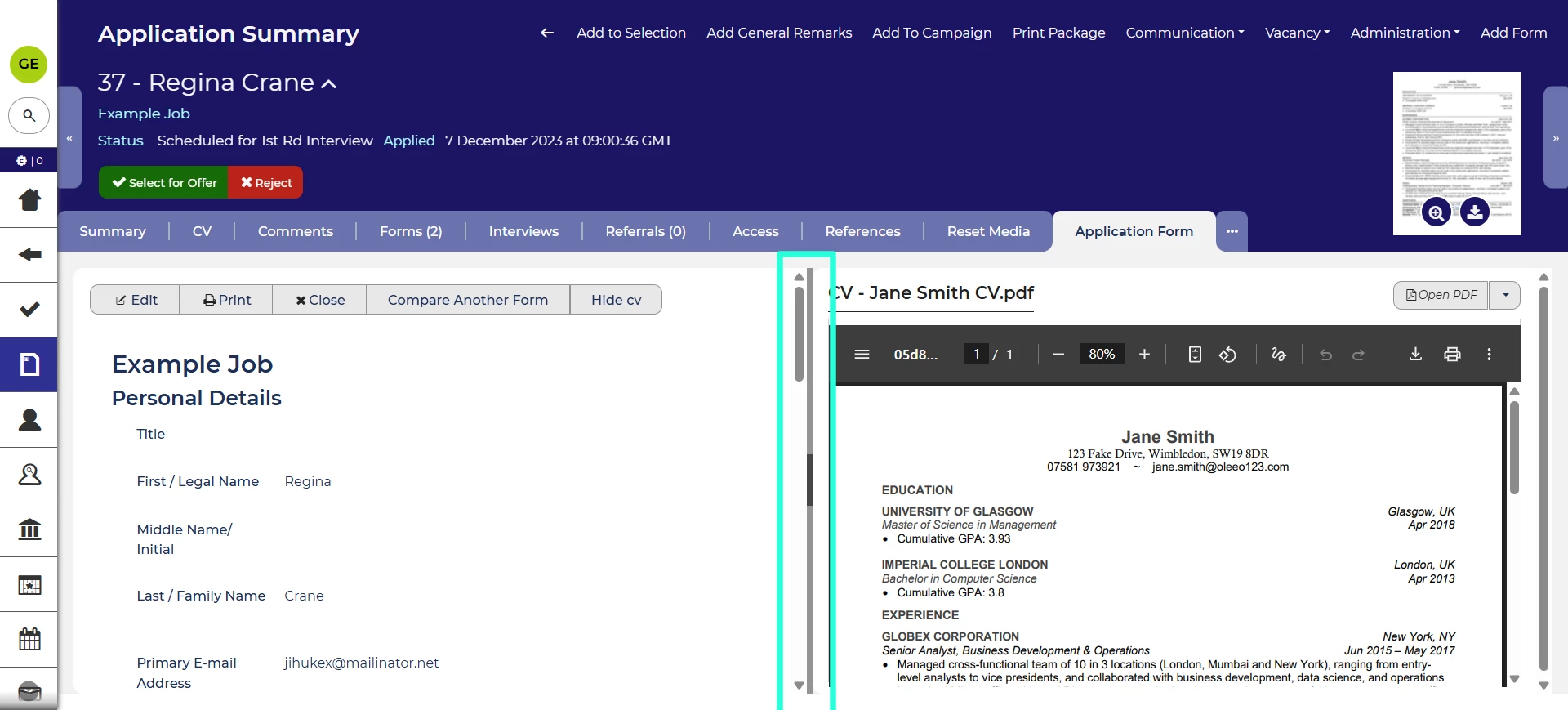Open the person silhouette sidebar icon

pos(29,419)
